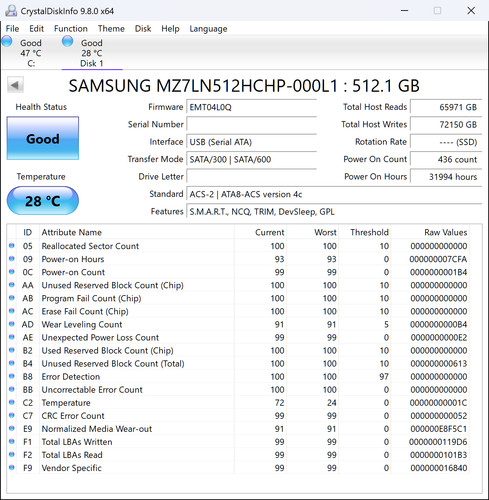This screenshot has width=489, height=500.
Task: Open the Disk menu
Action: (x=143, y=29)
